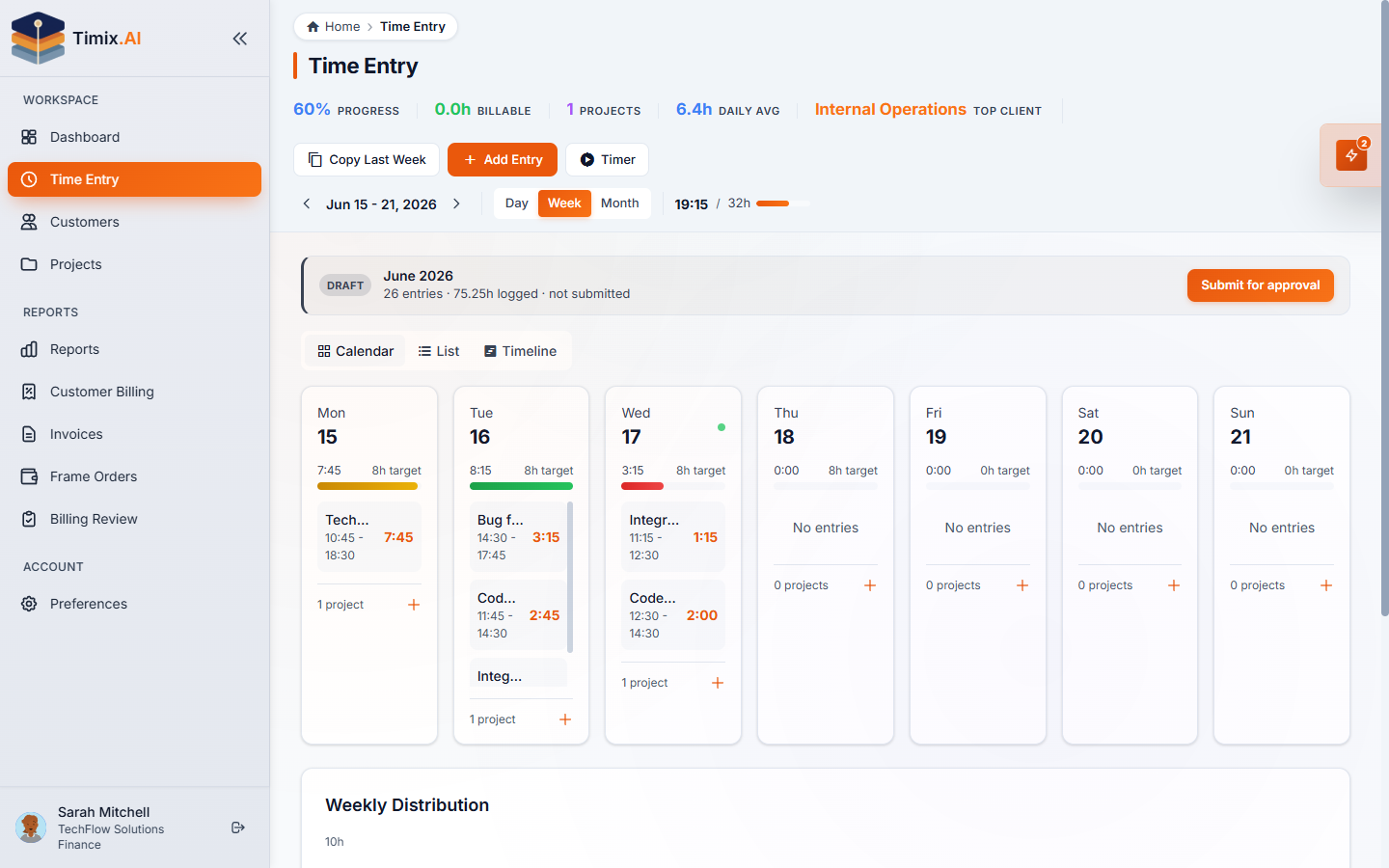Click Home breadcrumb link
The width and height of the screenshot is (1389, 868).
[334, 27]
